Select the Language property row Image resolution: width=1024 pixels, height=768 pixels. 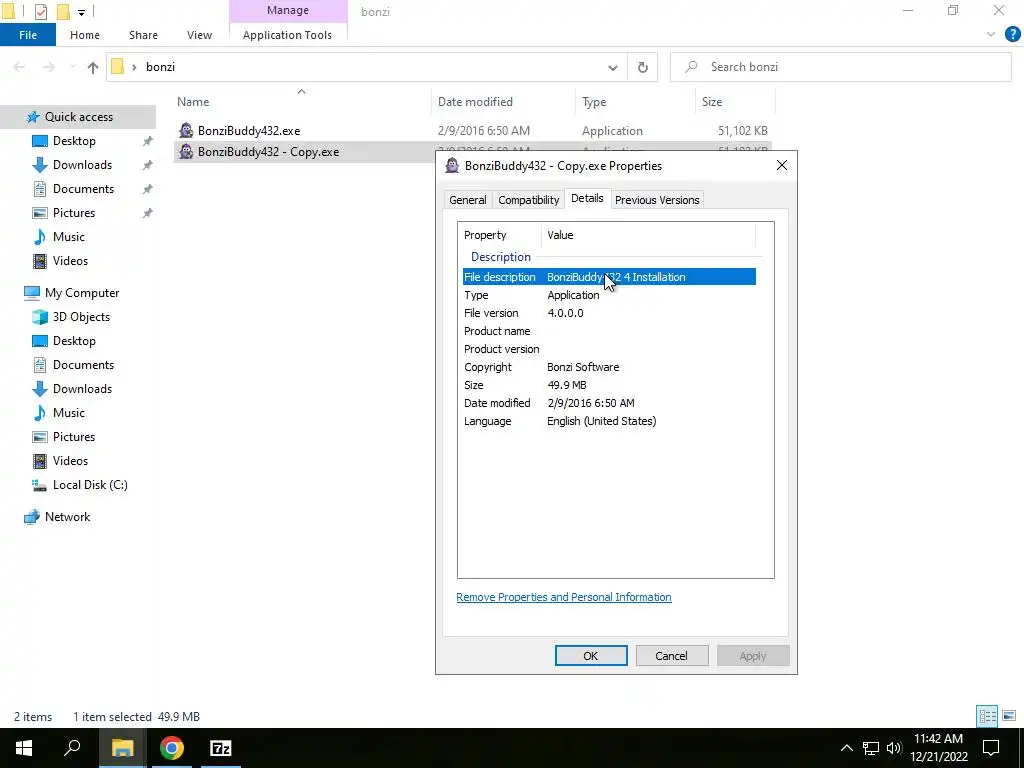tap(609, 421)
